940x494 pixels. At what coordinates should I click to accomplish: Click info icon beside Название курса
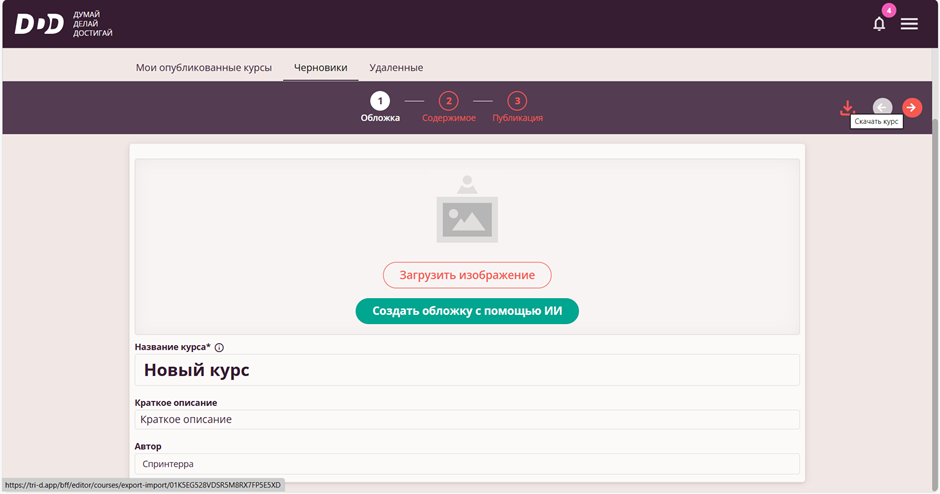click(219, 348)
